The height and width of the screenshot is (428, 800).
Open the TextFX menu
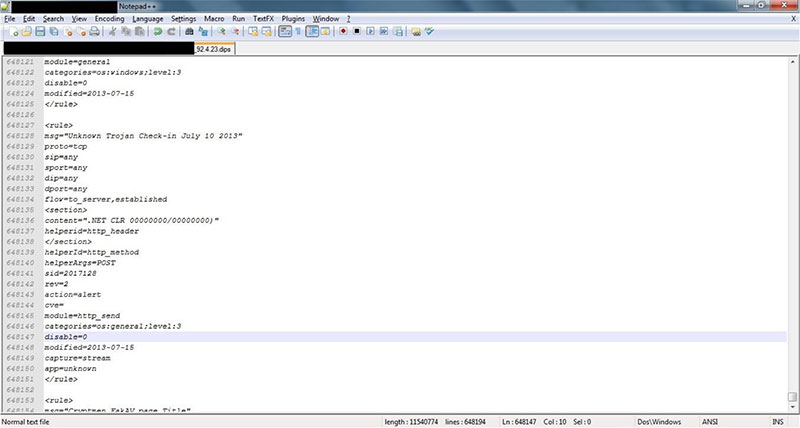(x=263, y=18)
